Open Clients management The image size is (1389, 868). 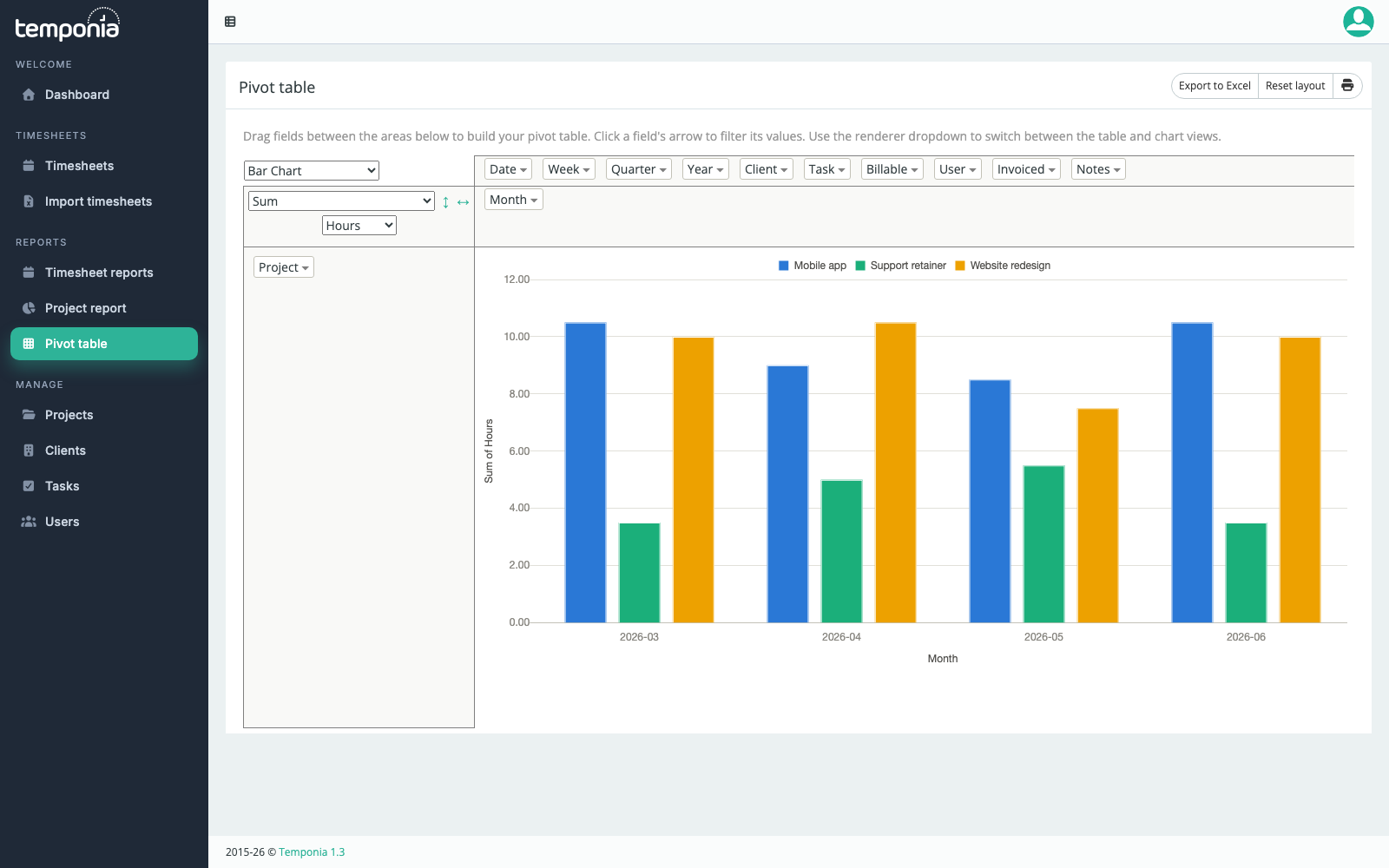104,450
